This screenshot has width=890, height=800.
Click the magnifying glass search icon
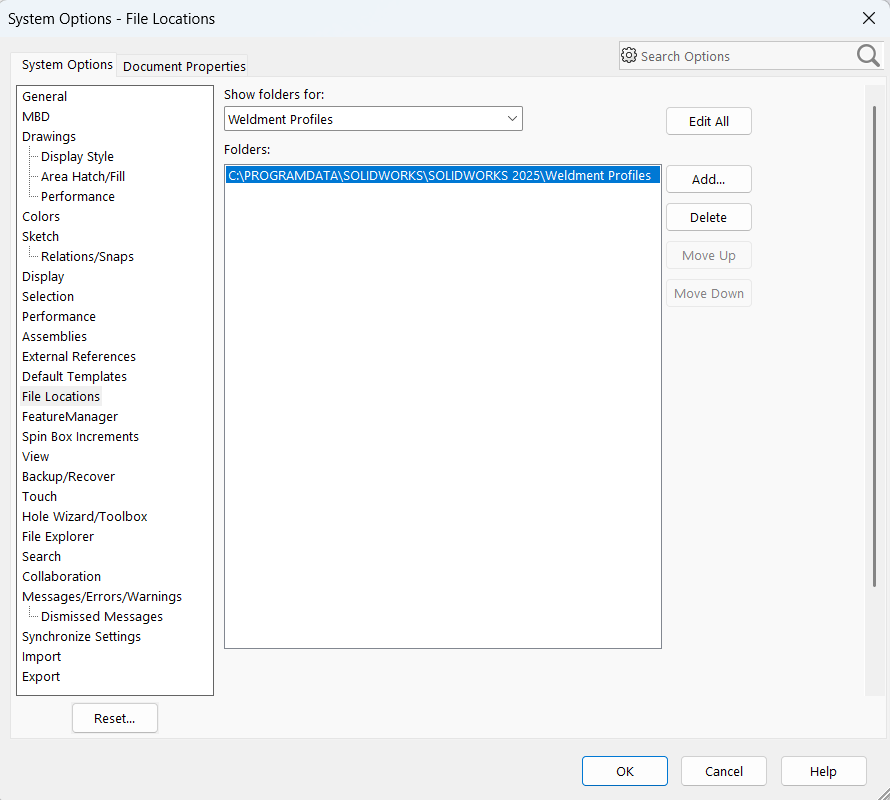[x=867, y=55]
